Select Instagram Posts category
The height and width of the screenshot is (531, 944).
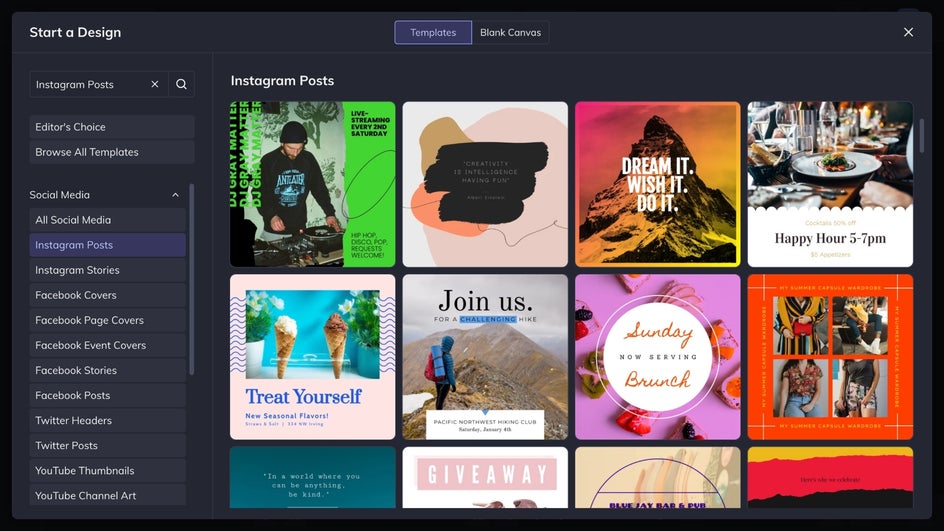pyautogui.click(x=108, y=245)
